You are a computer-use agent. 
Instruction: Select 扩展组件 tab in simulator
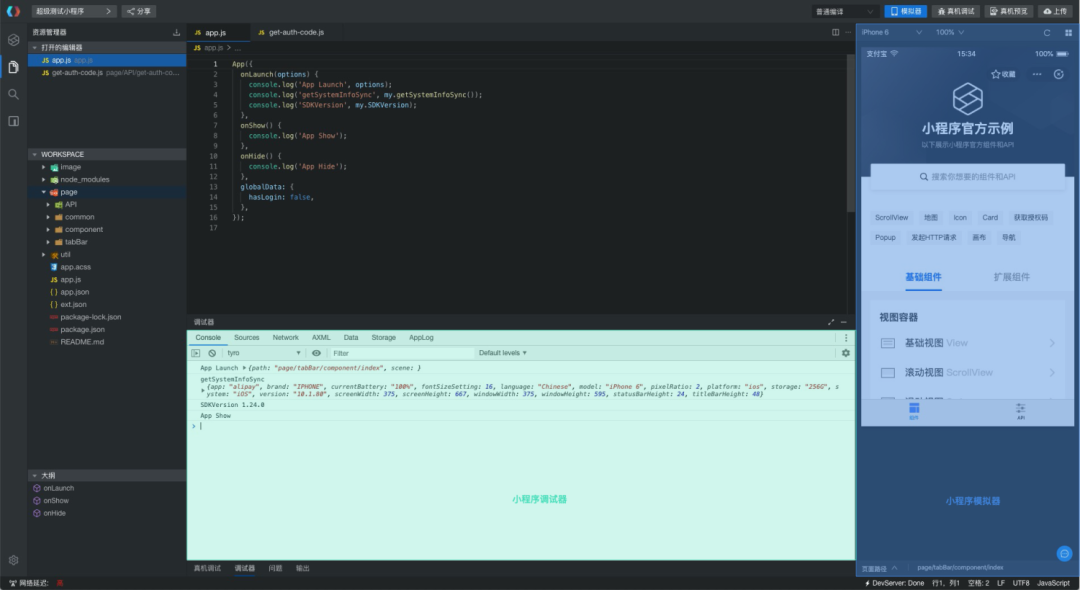pyautogui.click(x=1011, y=277)
